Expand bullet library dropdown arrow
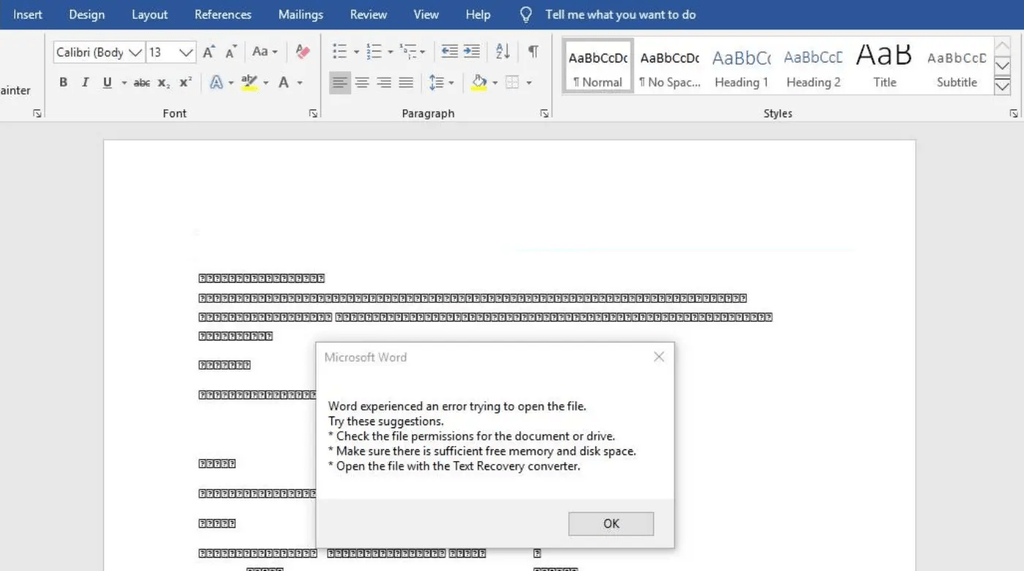Viewport: 1024px width, 571px height. [356, 52]
